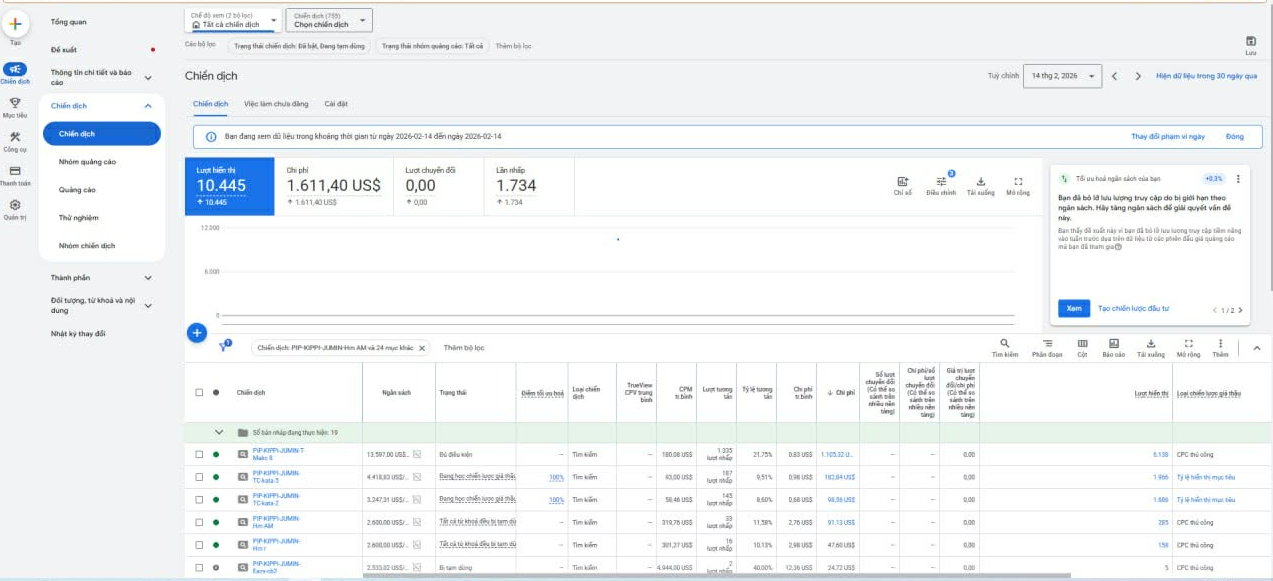Open the Quản trị gear icon
Screen dimensions: 1273x581
(15, 204)
